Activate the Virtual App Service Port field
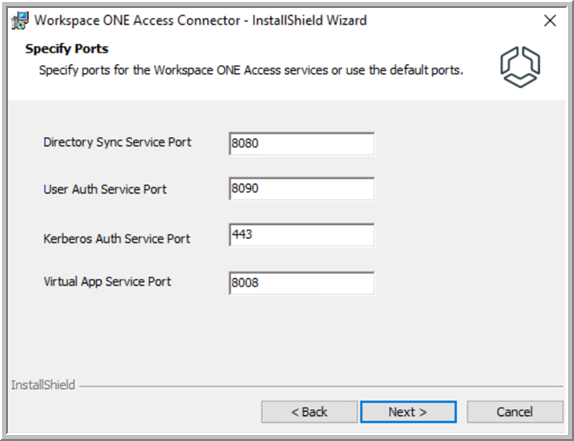The height and width of the screenshot is (441, 574). click(x=302, y=283)
